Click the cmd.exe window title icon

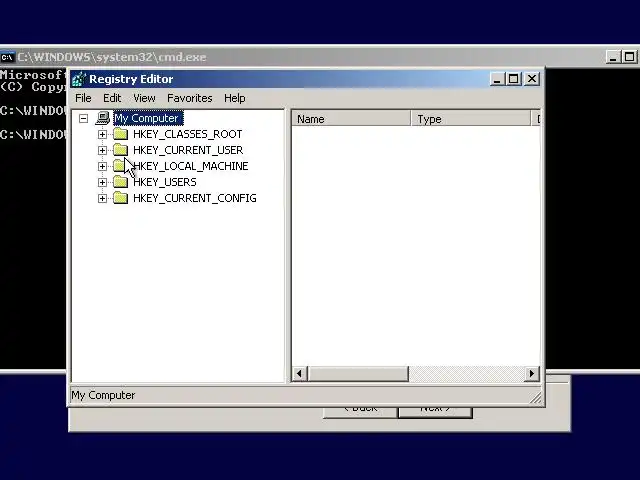[7, 57]
